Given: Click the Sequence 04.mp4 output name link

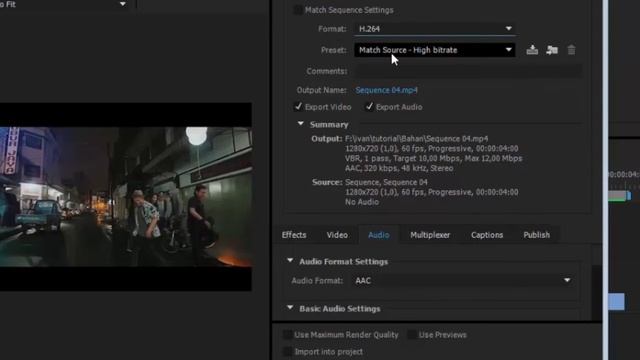Looking at the screenshot, I should [x=386, y=90].
